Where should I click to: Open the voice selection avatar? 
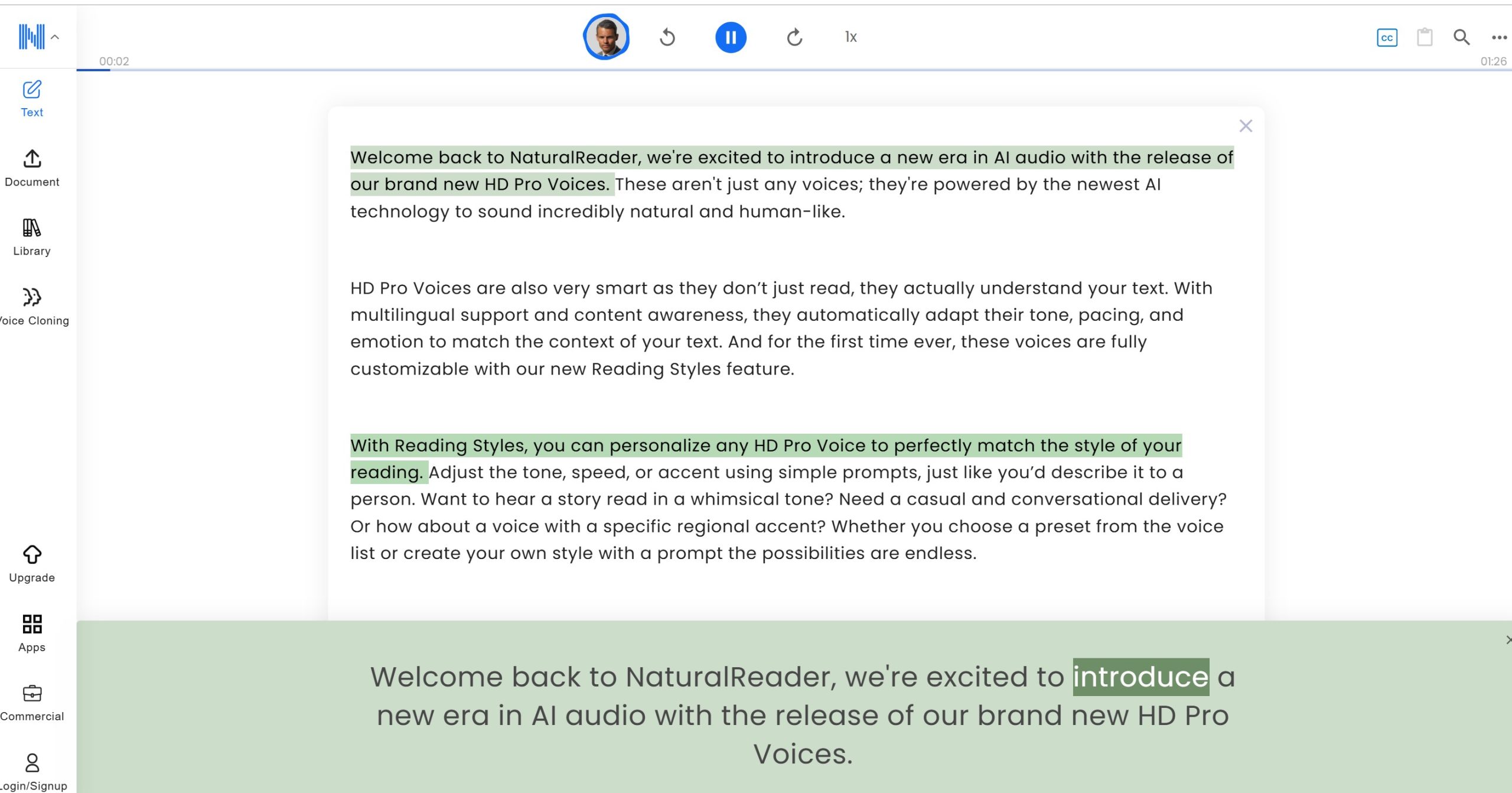(x=606, y=37)
